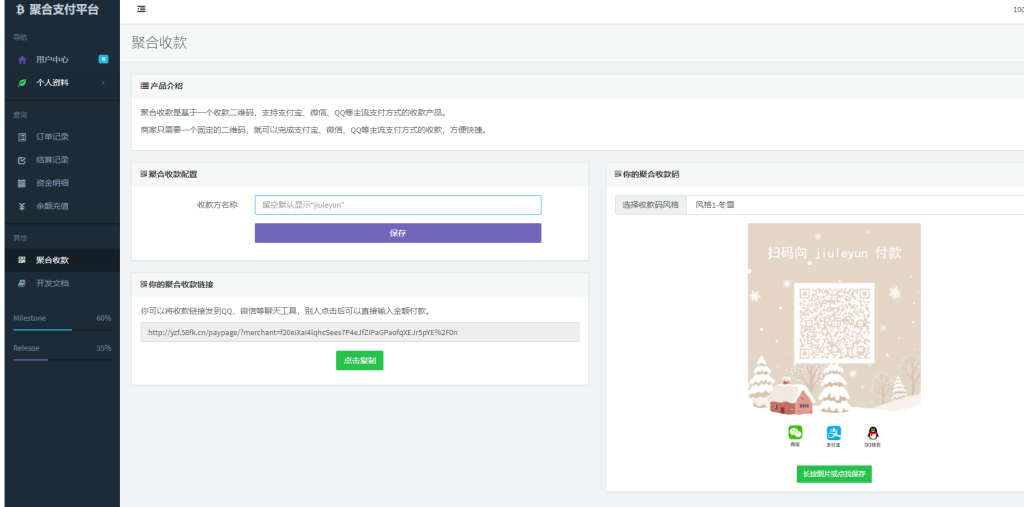Click the 选择收款码风格 label
Image resolution: width=1024 pixels, height=507 pixels.
(x=651, y=204)
